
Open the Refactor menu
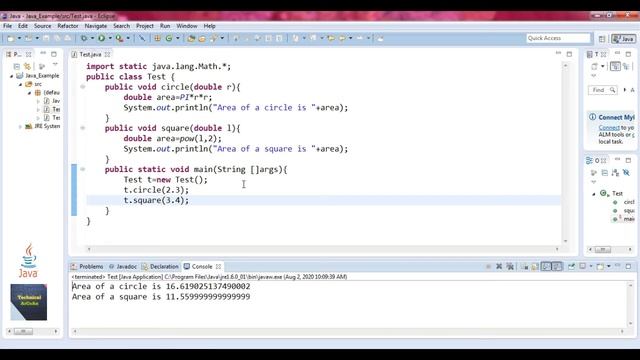tap(68, 26)
